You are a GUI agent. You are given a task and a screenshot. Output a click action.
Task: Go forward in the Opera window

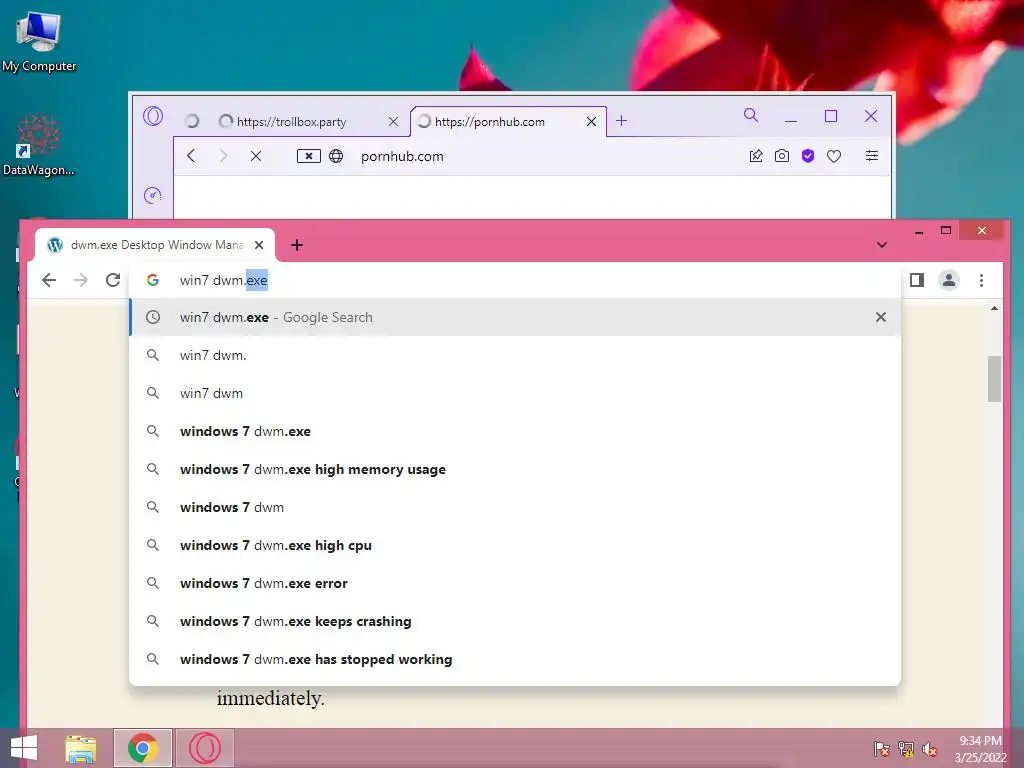223,156
